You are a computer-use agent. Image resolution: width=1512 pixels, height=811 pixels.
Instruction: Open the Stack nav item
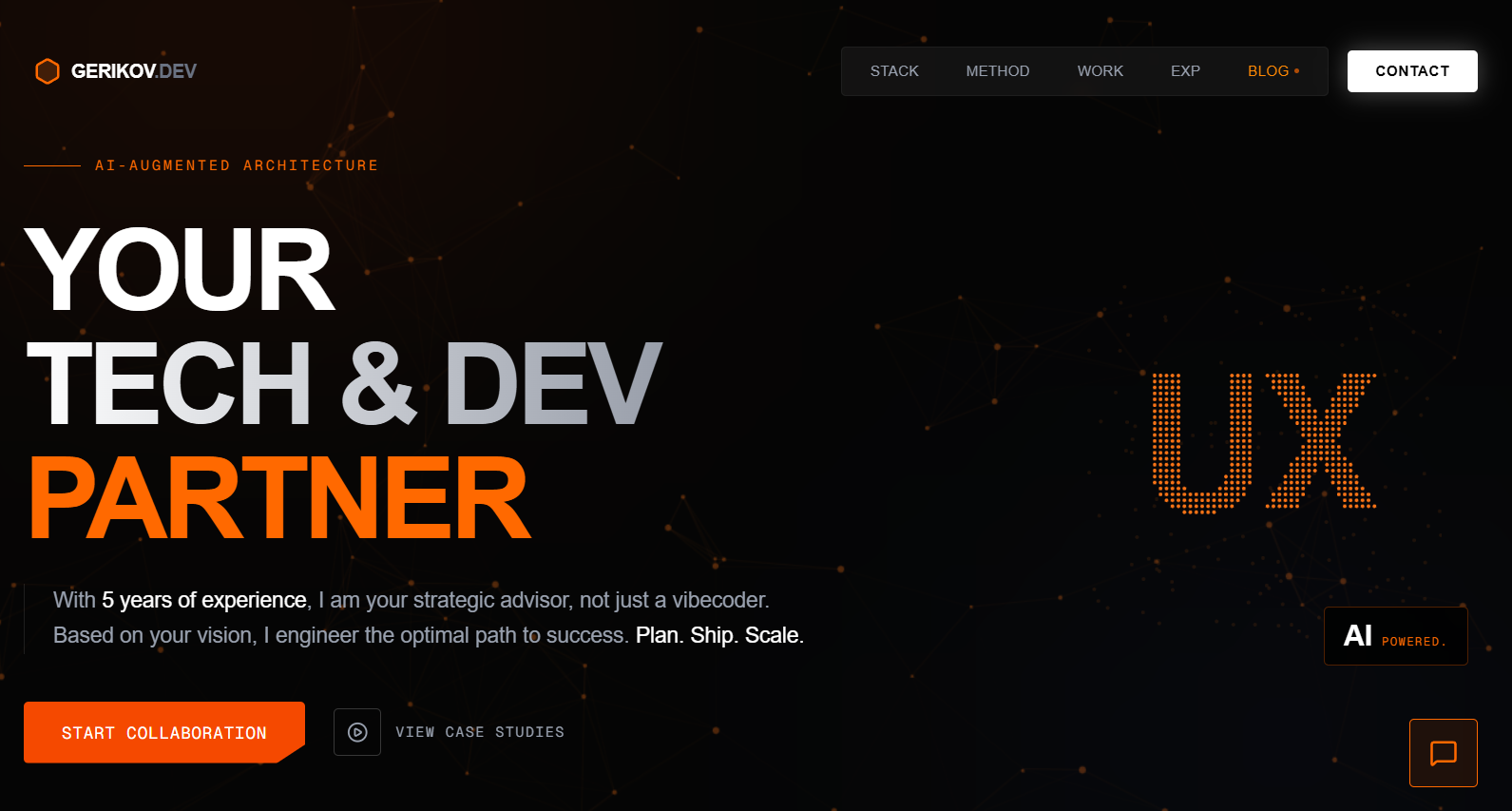tap(894, 71)
